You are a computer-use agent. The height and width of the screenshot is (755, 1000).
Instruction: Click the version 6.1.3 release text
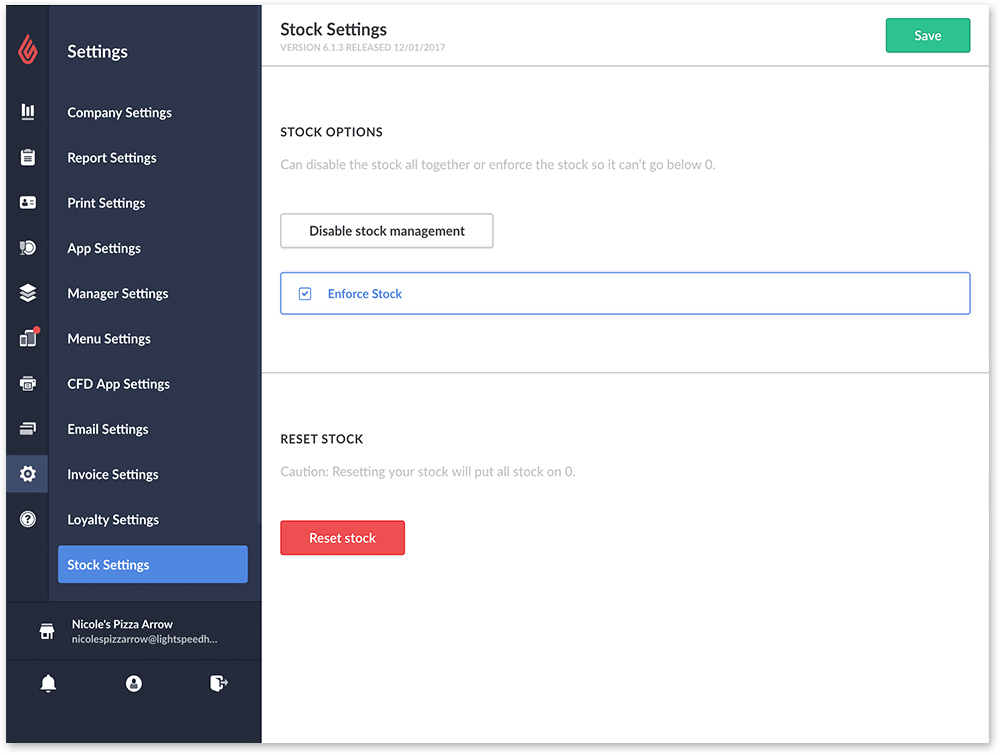pyautogui.click(x=363, y=47)
